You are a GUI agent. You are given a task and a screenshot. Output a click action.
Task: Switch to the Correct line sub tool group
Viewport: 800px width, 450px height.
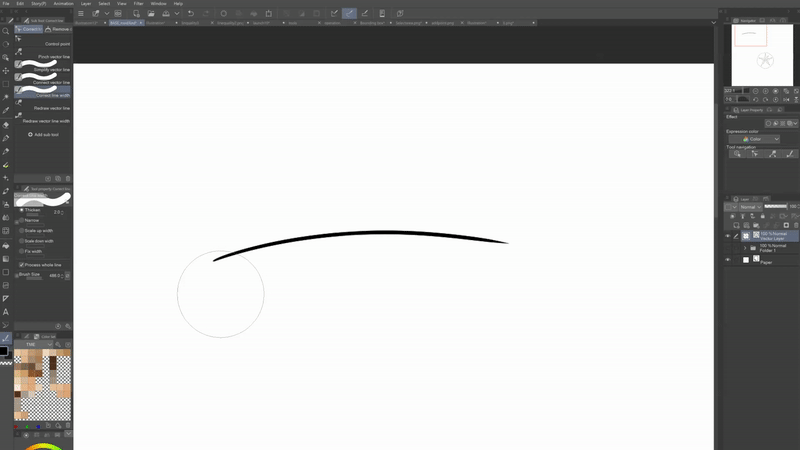coord(29,29)
